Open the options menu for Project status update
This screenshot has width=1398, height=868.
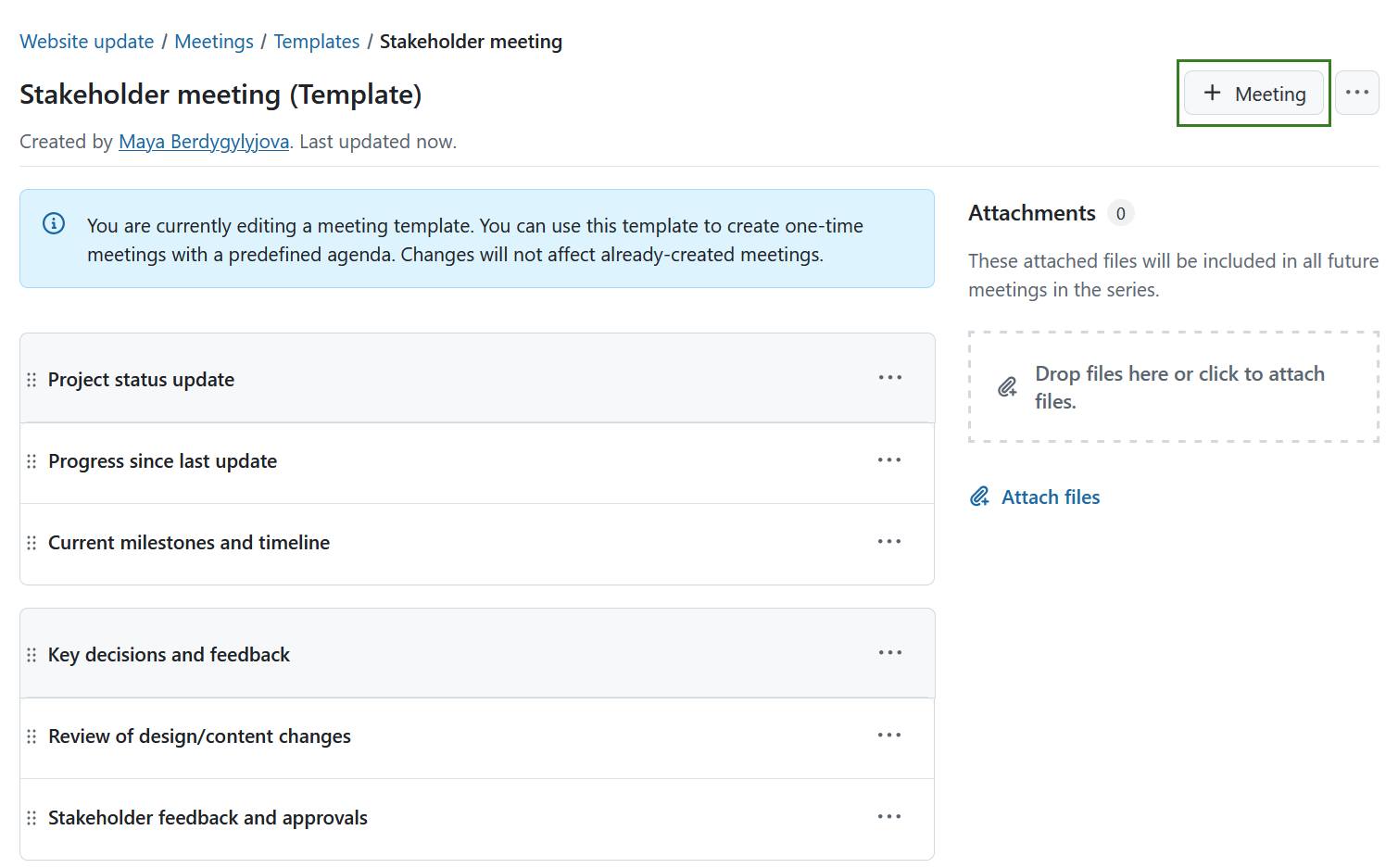(889, 377)
